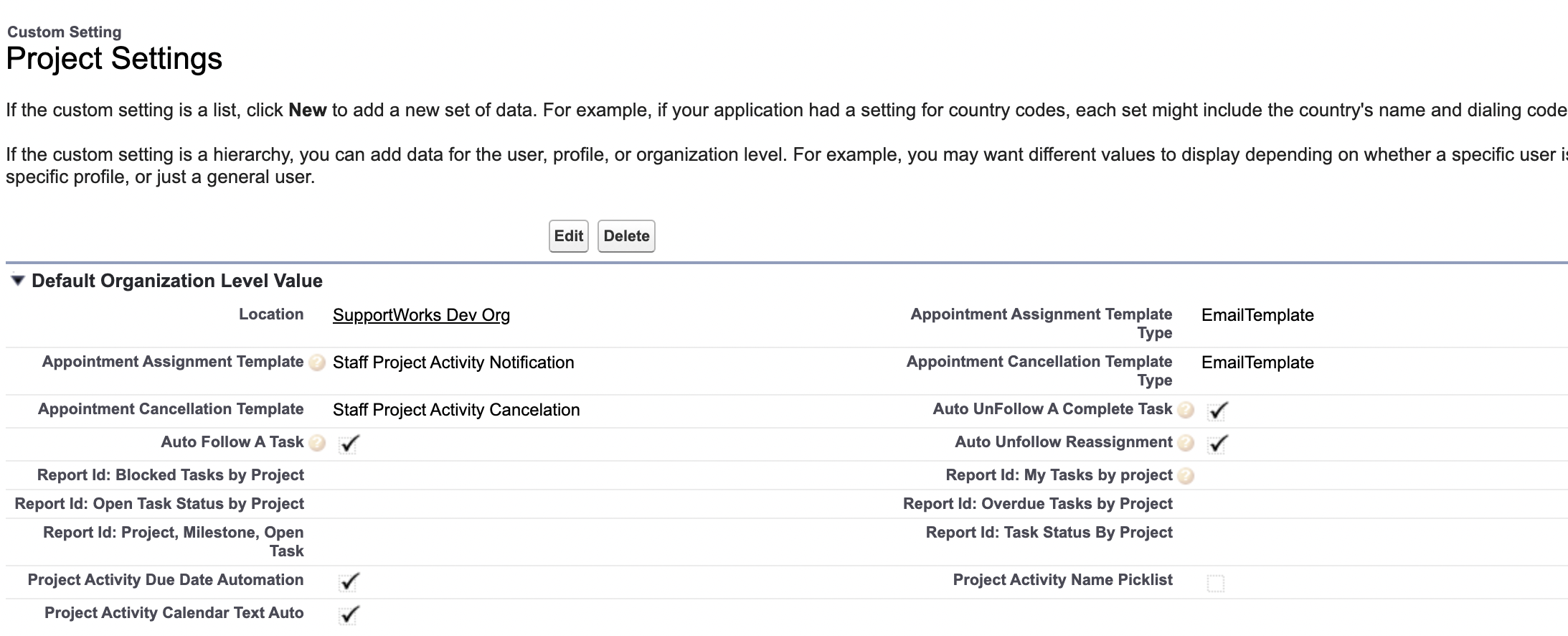The height and width of the screenshot is (636, 1568).
Task: Click Report Id: Project, Milestone, Open Task label
Action: coord(174,542)
